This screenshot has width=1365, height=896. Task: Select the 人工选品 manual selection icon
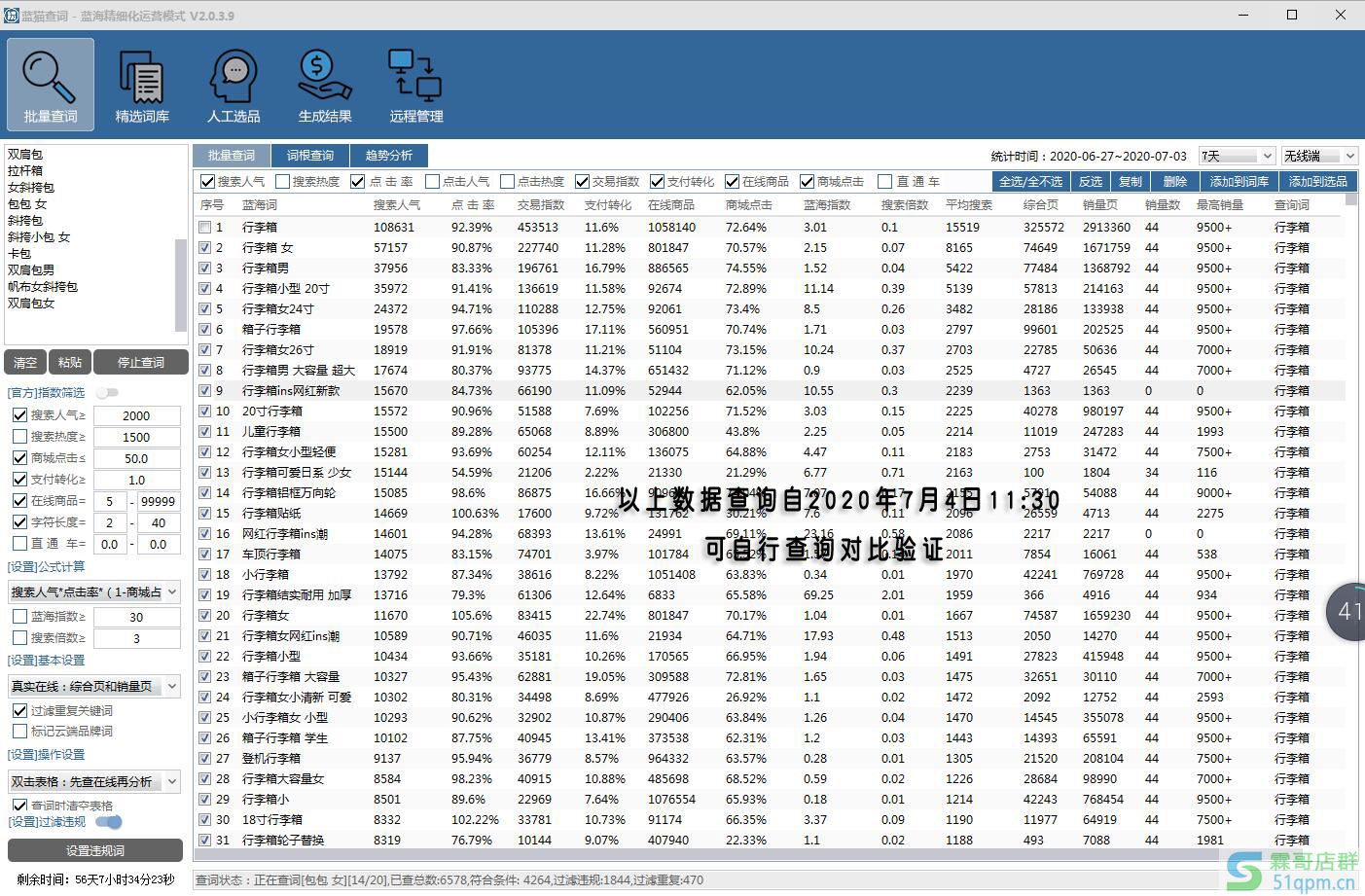coord(233,84)
